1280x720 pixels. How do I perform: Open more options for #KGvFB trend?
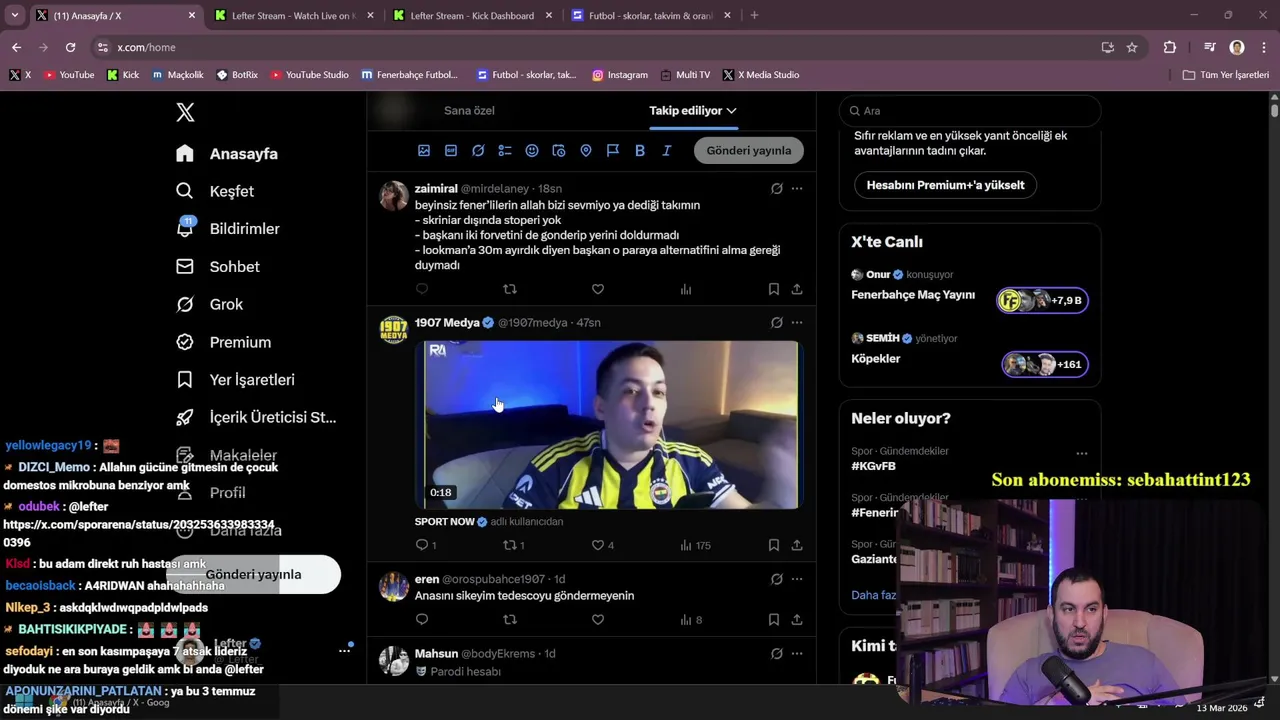click(x=1081, y=453)
